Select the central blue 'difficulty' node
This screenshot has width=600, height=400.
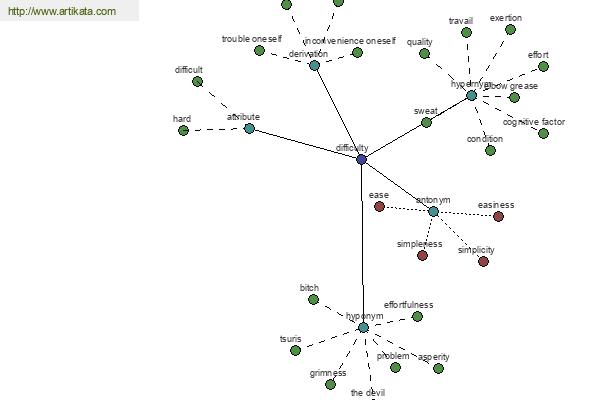[361, 159]
